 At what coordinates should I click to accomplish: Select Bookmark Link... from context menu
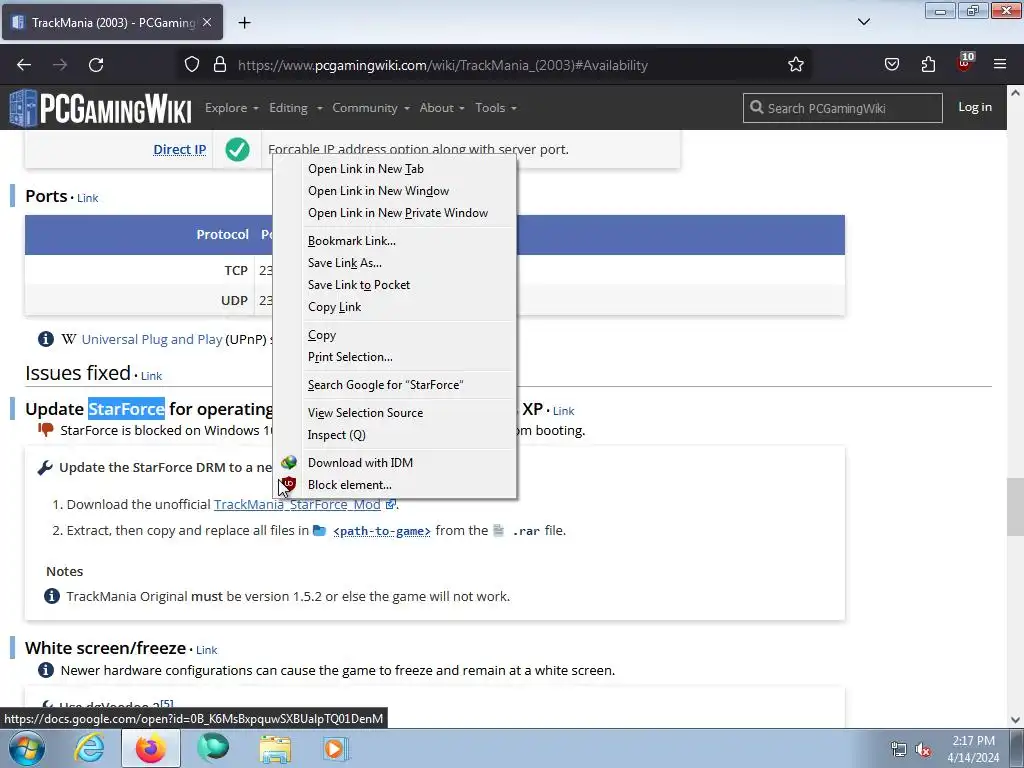394,240
